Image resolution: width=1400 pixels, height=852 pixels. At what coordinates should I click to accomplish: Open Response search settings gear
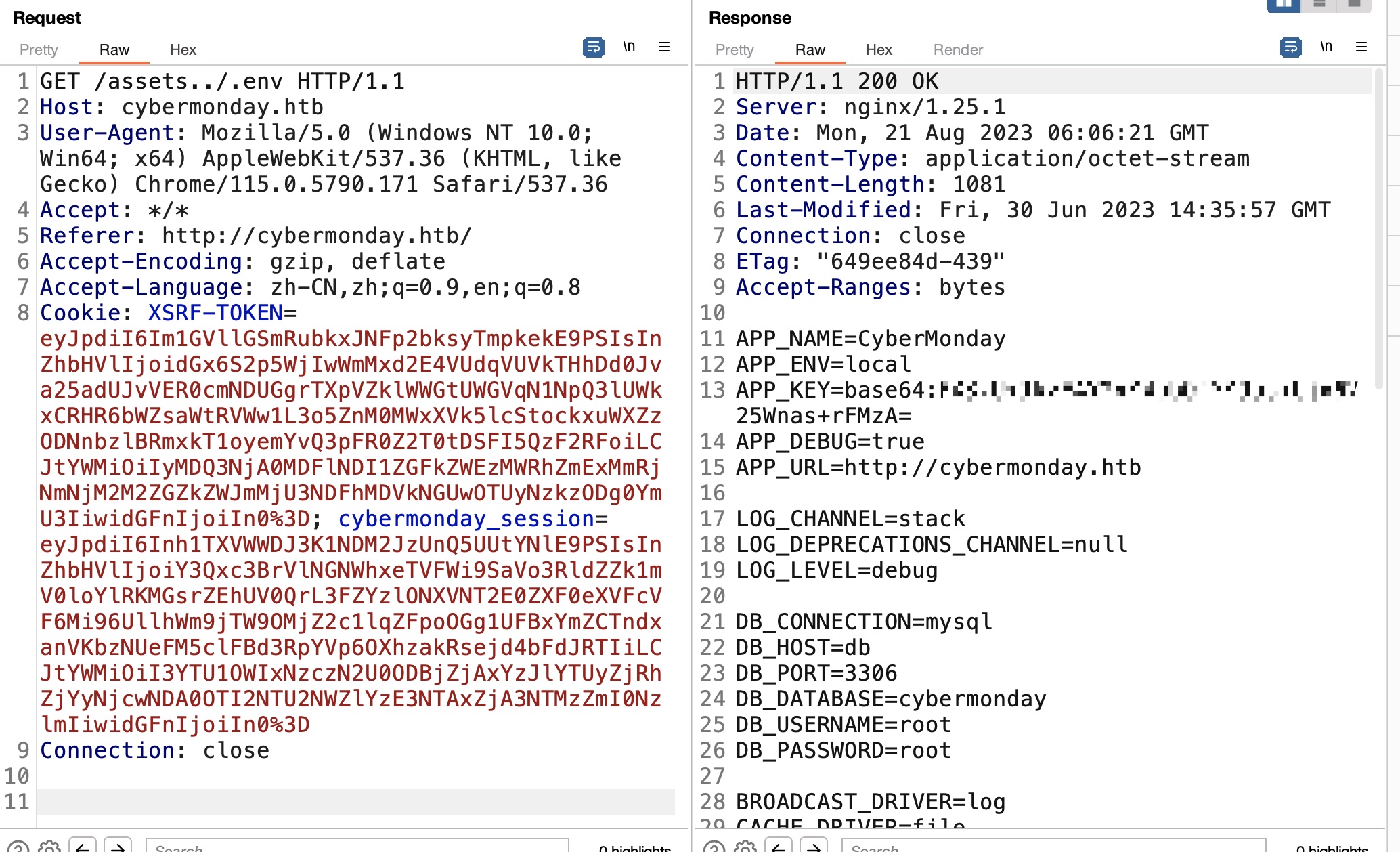745,847
